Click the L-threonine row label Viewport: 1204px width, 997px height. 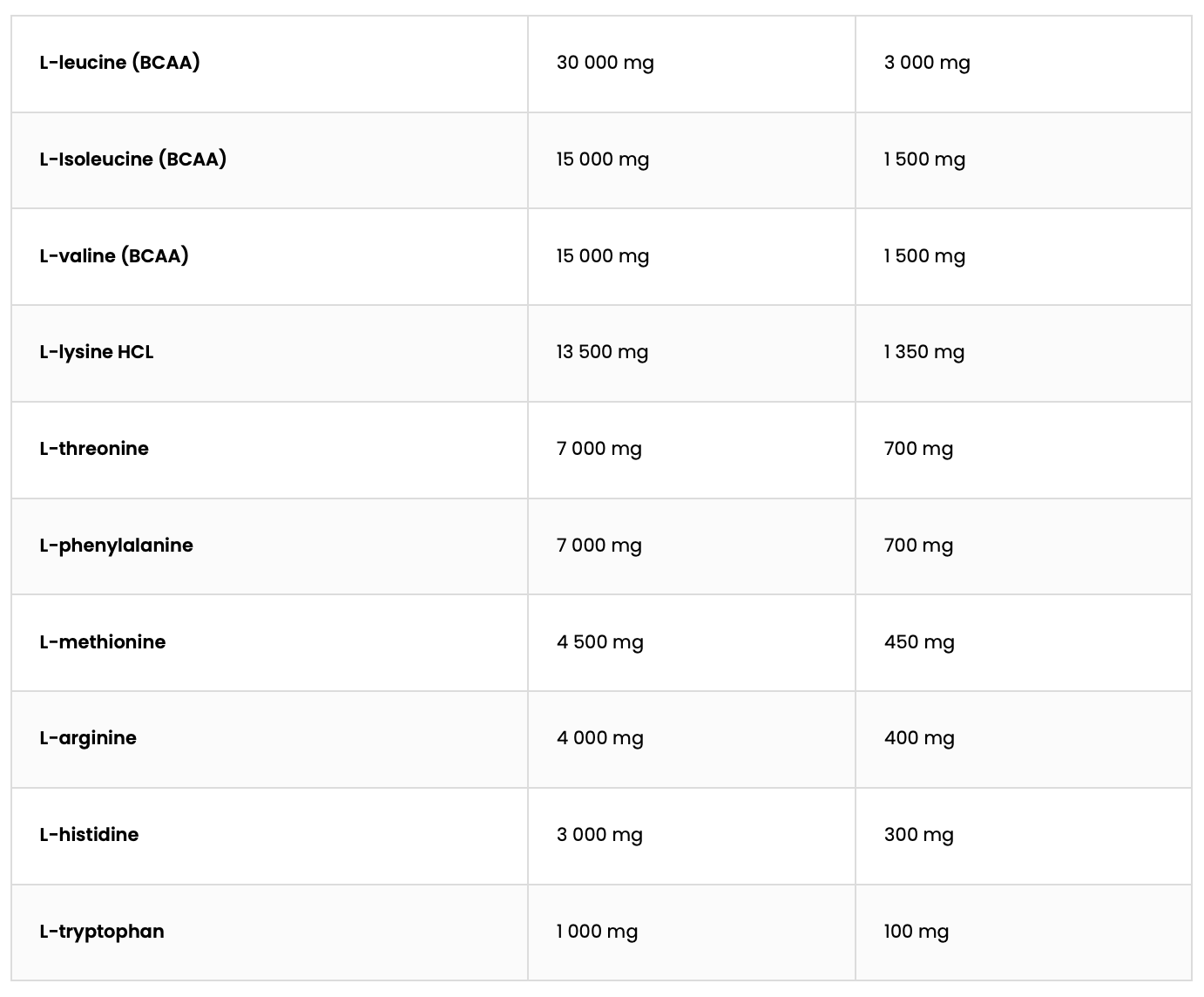point(94,449)
